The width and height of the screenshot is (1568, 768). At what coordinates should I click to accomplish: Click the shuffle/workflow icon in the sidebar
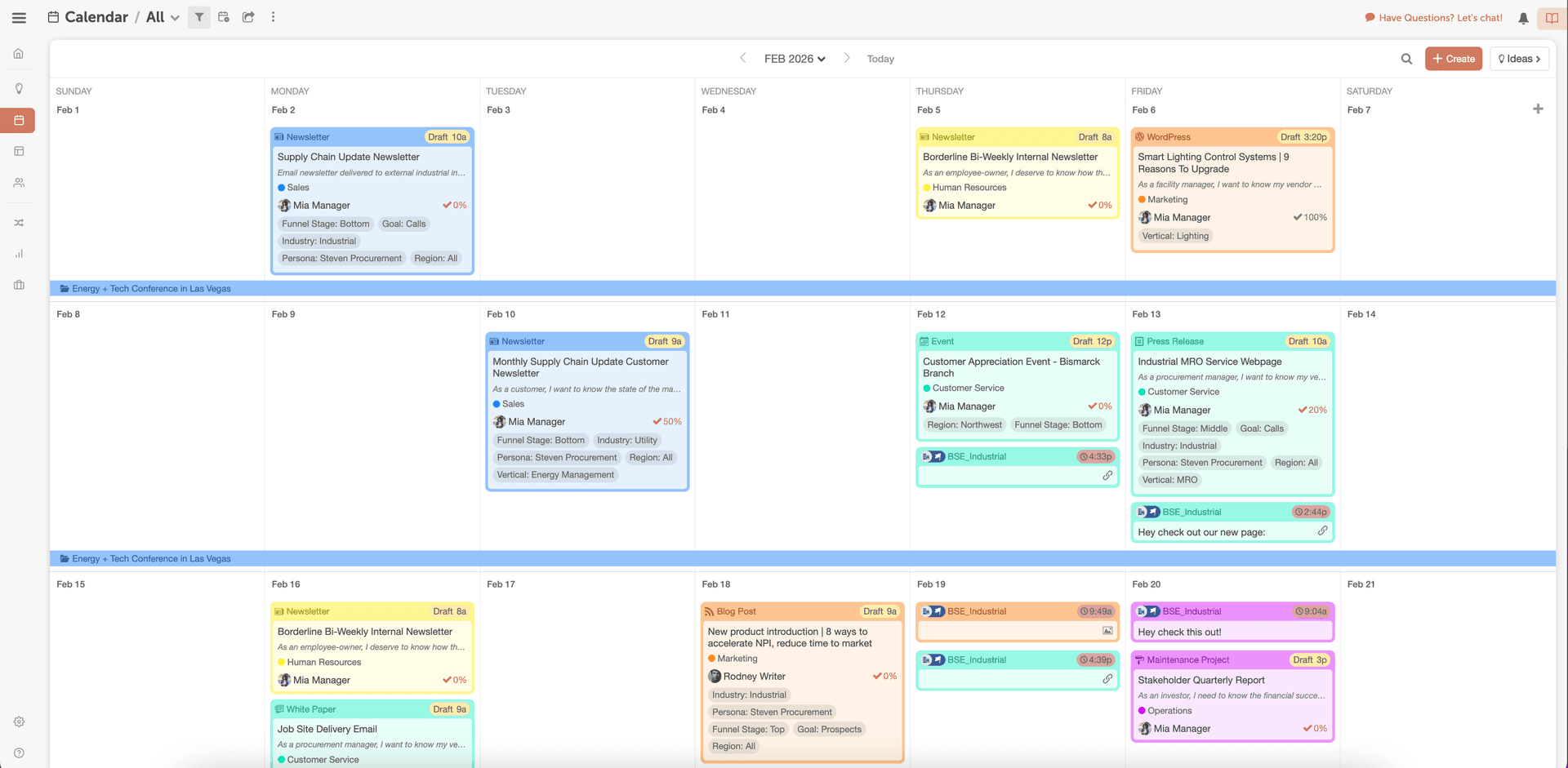click(19, 223)
